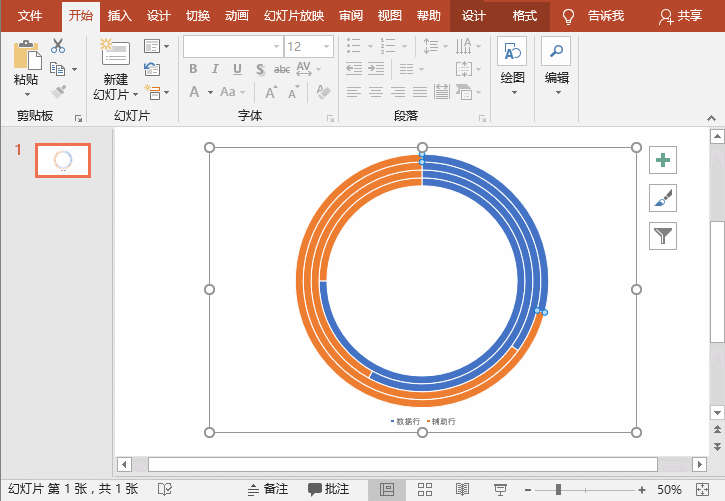Expand the font size dropdown
This screenshot has height=501, width=725.
click(x=327, y=47)
